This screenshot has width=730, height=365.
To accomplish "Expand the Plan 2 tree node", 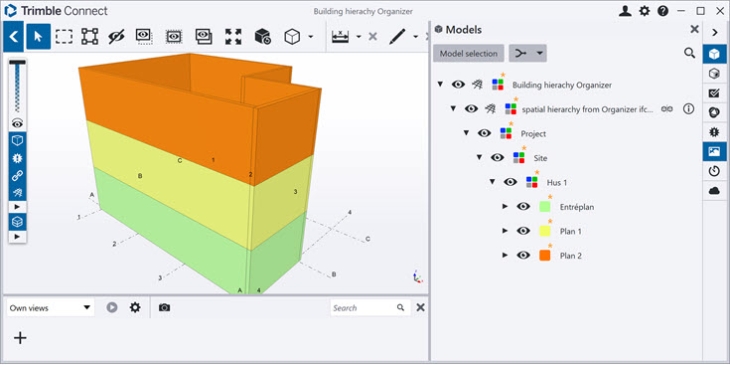I will pyautogui.click(x=505, y=255).
